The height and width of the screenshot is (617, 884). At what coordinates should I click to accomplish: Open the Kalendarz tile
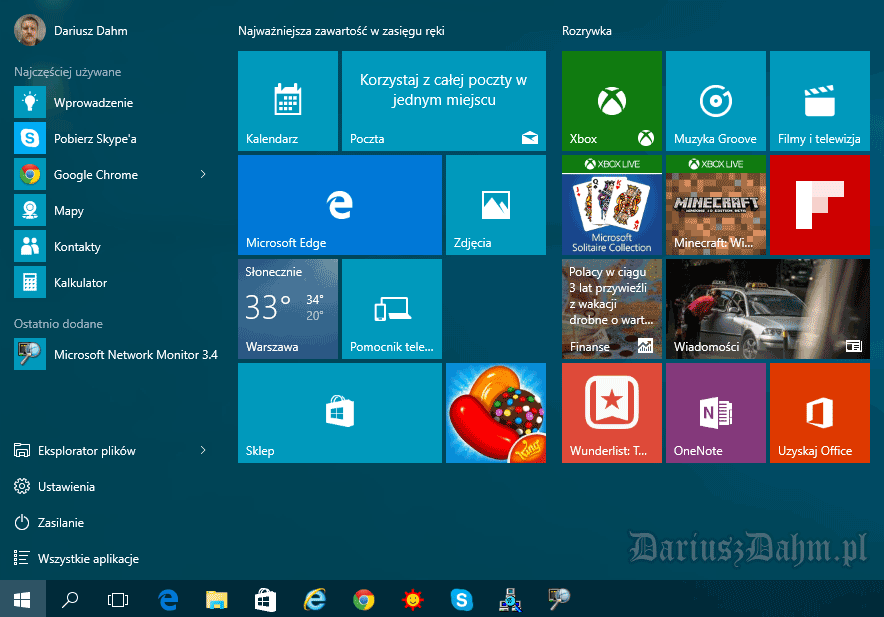coord(288,101)
